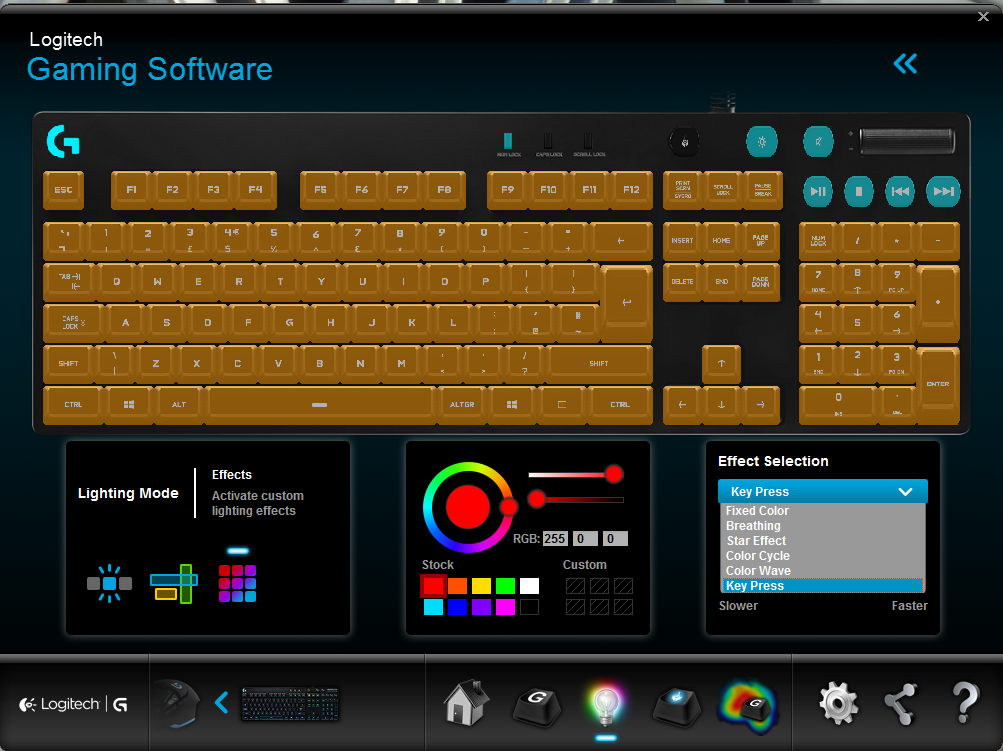Open the Home icon in bottom bar
This screenshot has height=751, width=1003.
coord(466,703)
